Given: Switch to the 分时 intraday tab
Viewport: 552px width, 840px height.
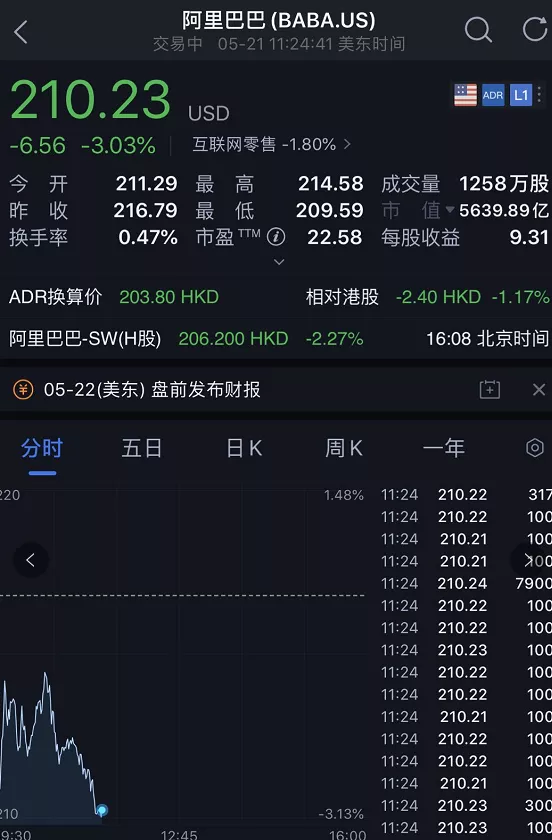Looking at the screenshot, I should tap(42, 448).
